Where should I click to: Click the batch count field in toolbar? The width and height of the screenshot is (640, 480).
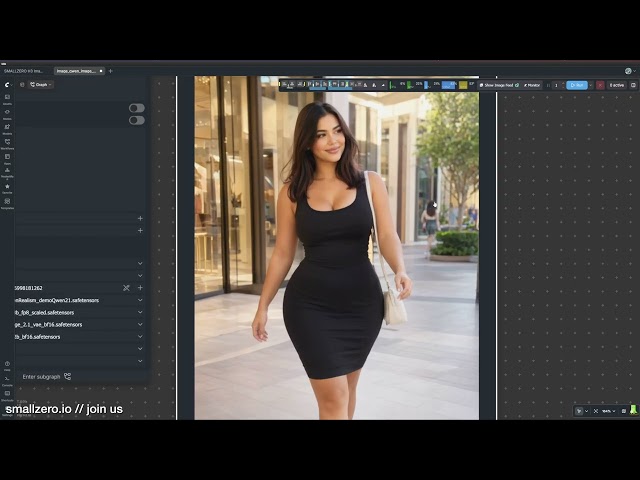[x=556, y=85]
